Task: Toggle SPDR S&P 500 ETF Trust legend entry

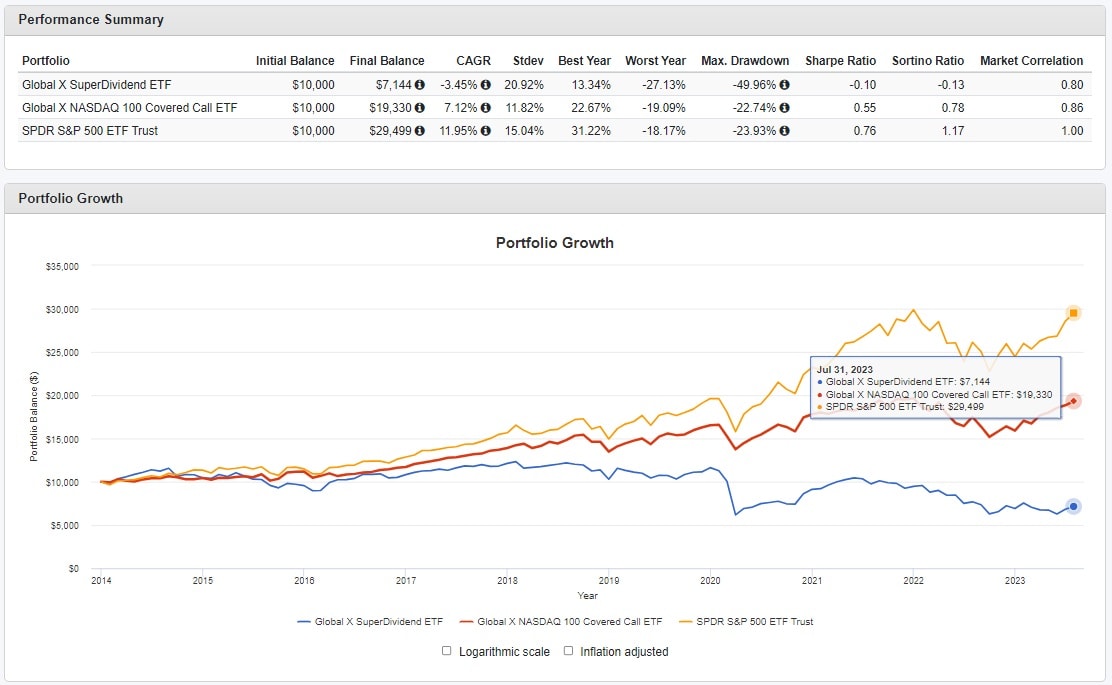Action: (x=746, y=622)
